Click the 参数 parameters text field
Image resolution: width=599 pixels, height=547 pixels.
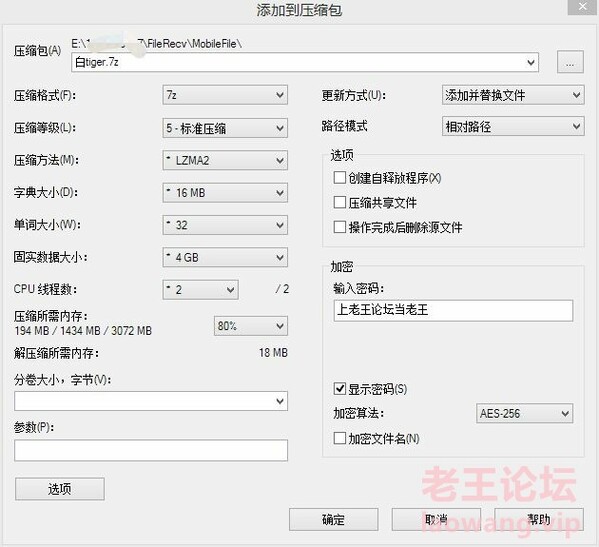(x=151, y=450)
